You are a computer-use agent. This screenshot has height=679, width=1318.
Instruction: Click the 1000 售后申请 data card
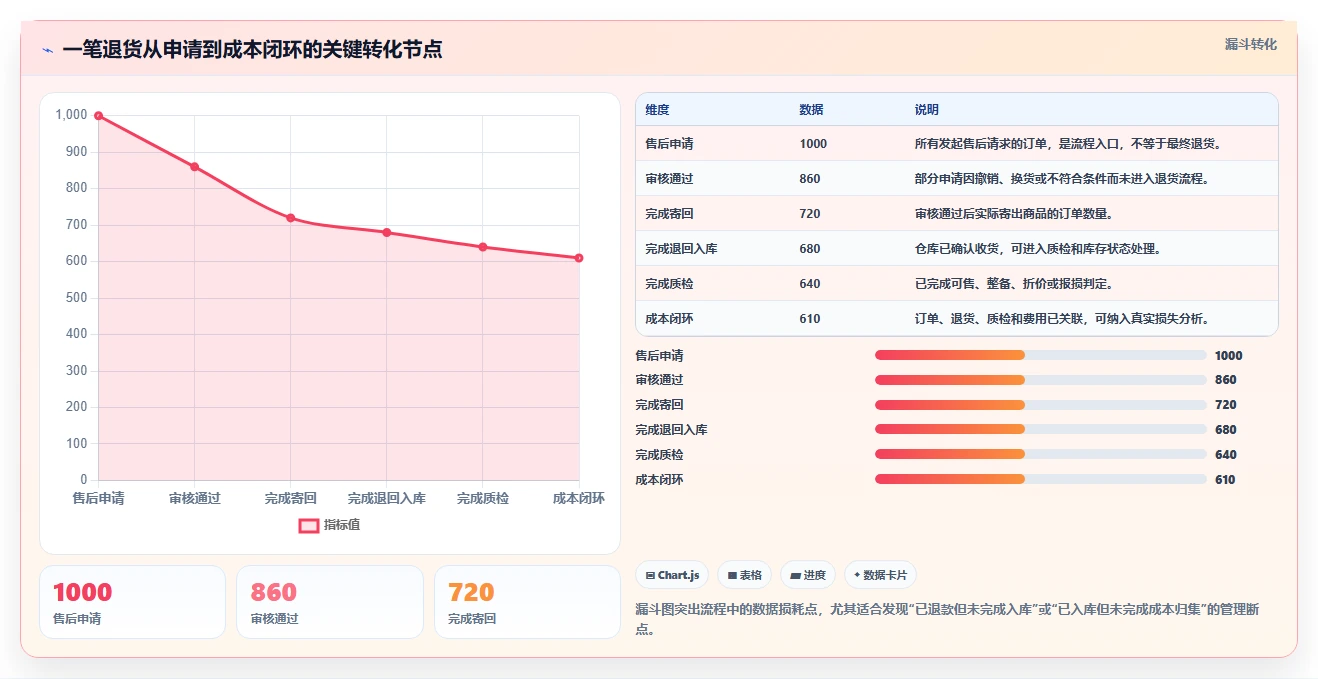pyautogui.click(x=132, y=602)
